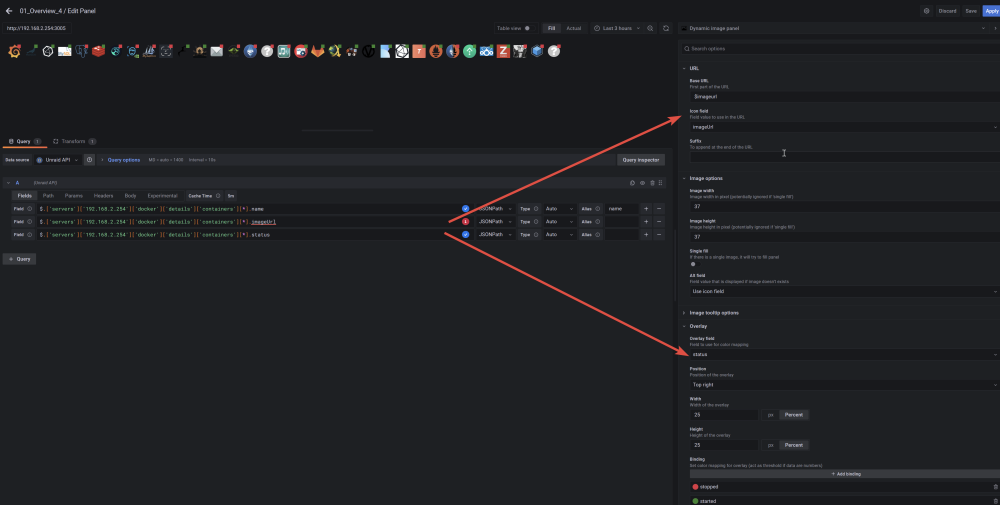The height and width of the screenshot is (505, 1000).
Task: Add field after the .imageUrl row
Action: click(646, 222)
